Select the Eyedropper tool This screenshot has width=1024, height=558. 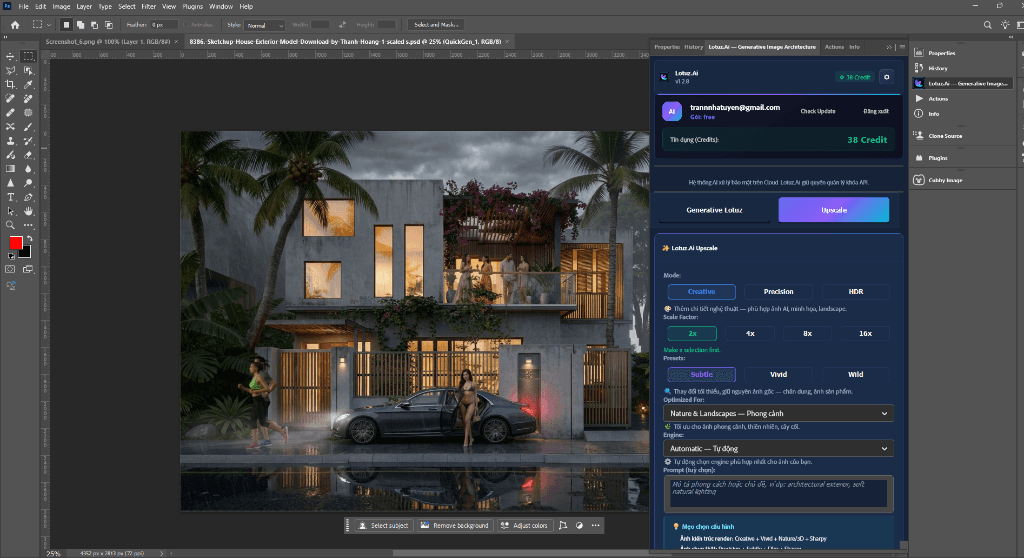(28, 84)
